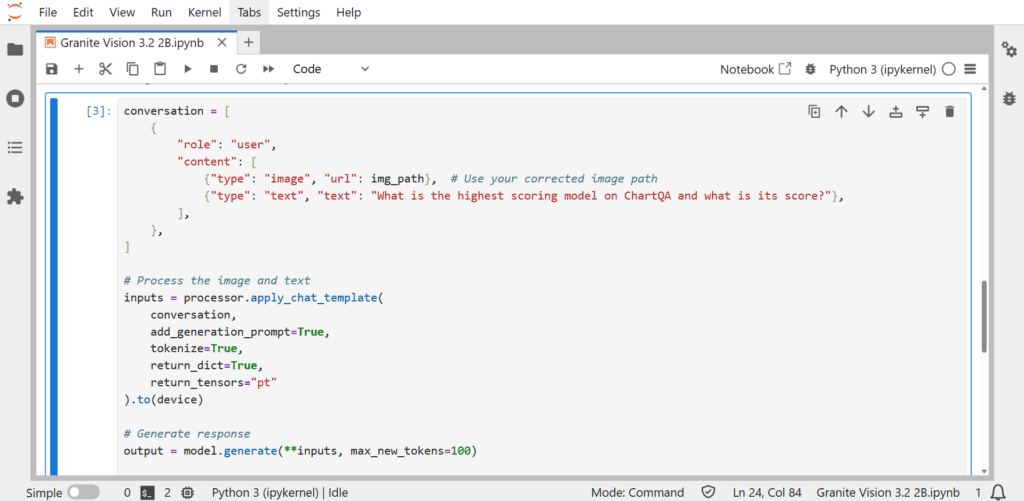The width and height of the screenshot is (1024, 501).
Task: Click the '"role": "user",' code line
Action: (x=227, y=145)
